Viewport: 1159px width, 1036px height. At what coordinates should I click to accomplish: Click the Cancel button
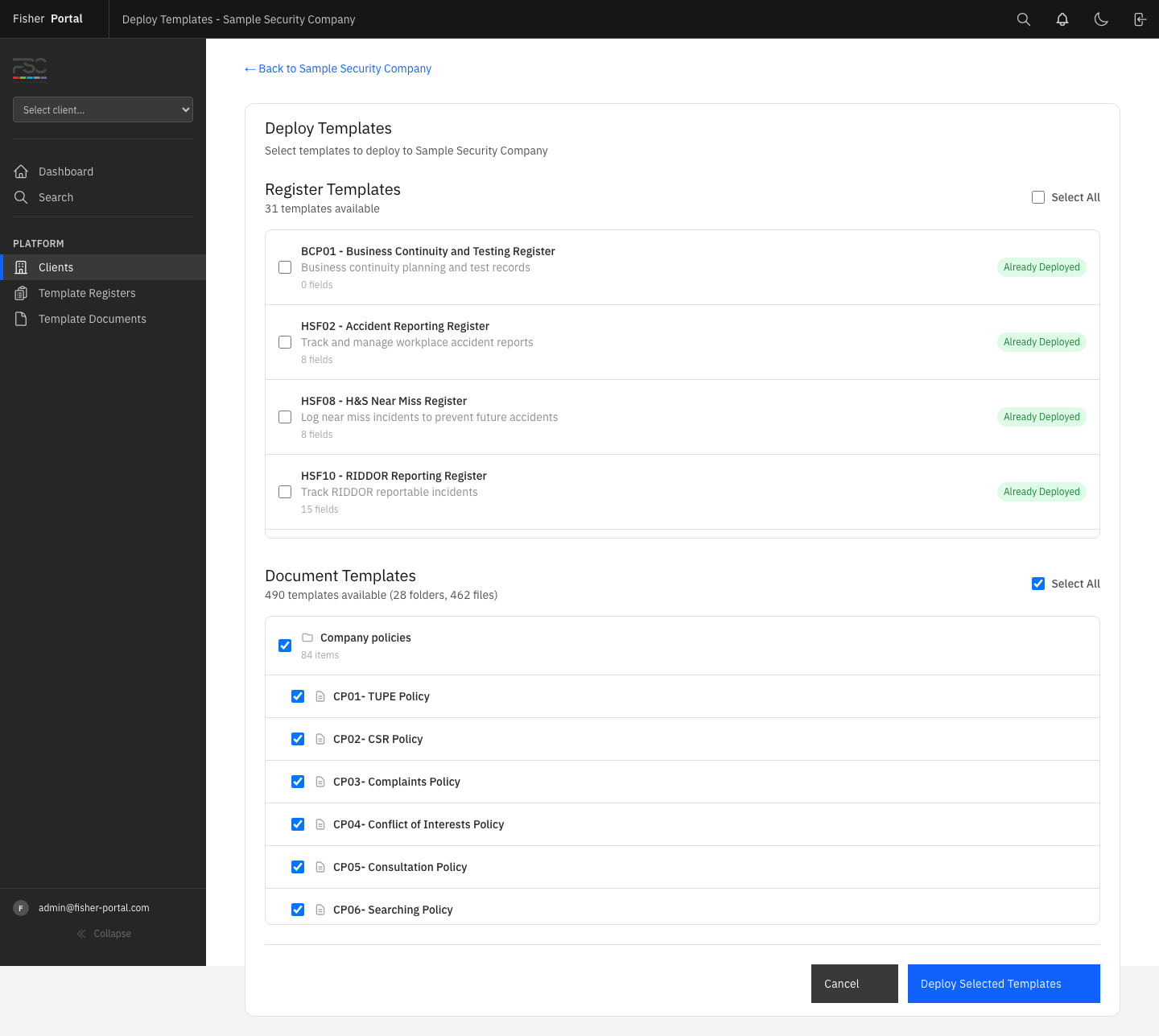click(854, 984)
